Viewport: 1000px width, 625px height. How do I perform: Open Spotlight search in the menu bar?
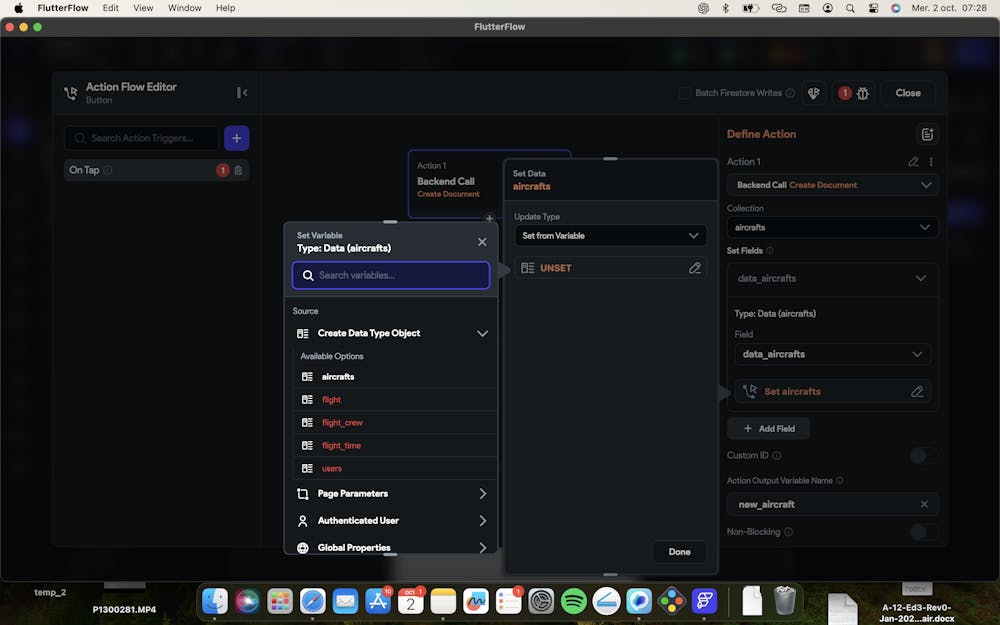[x=850, y=8]
